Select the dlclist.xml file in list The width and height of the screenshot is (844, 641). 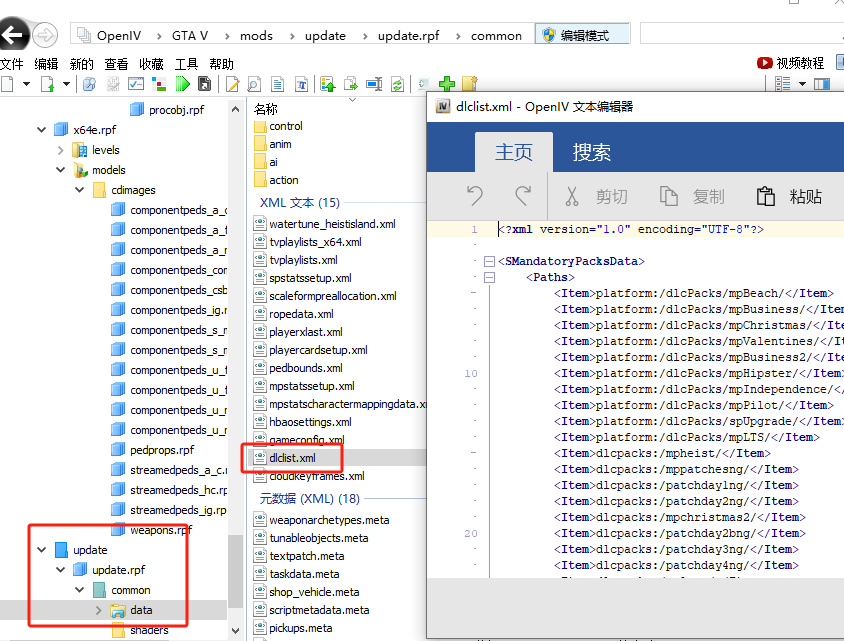tap(292, 458)
